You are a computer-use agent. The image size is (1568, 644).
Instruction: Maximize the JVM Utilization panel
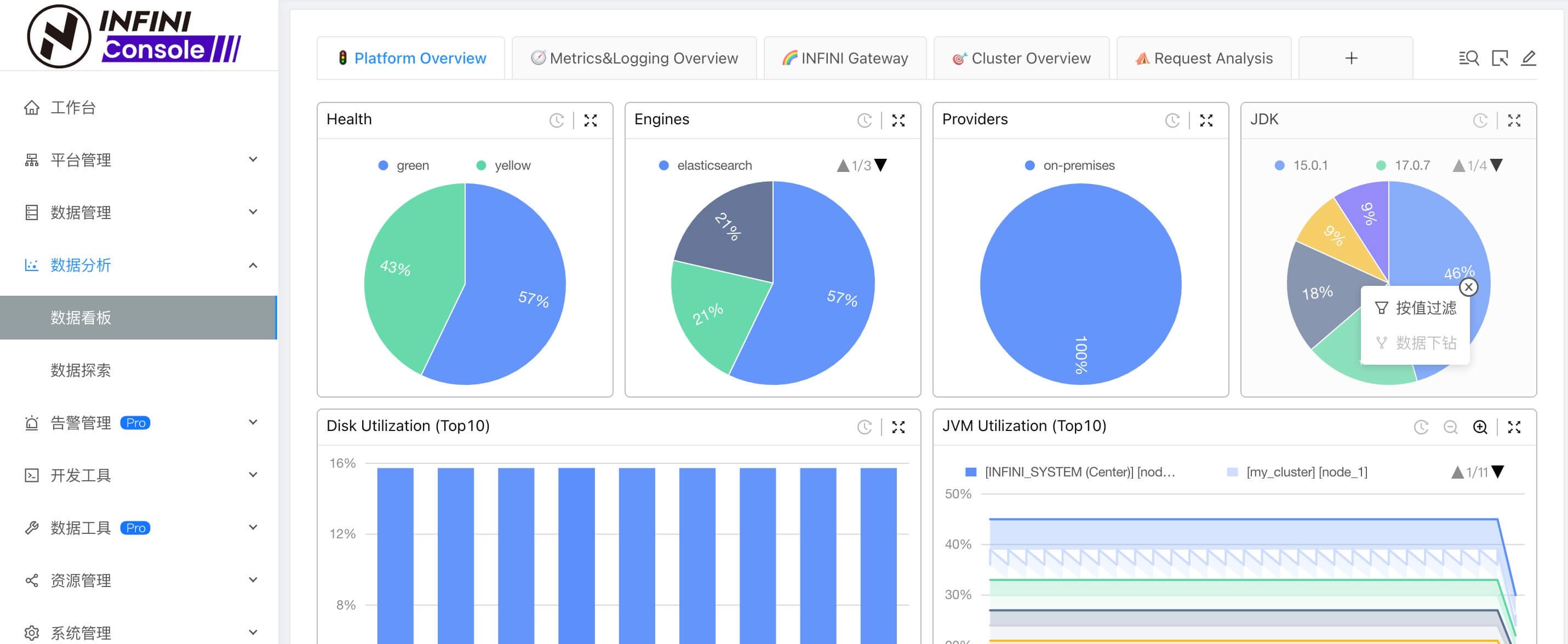click(1514, 427)
